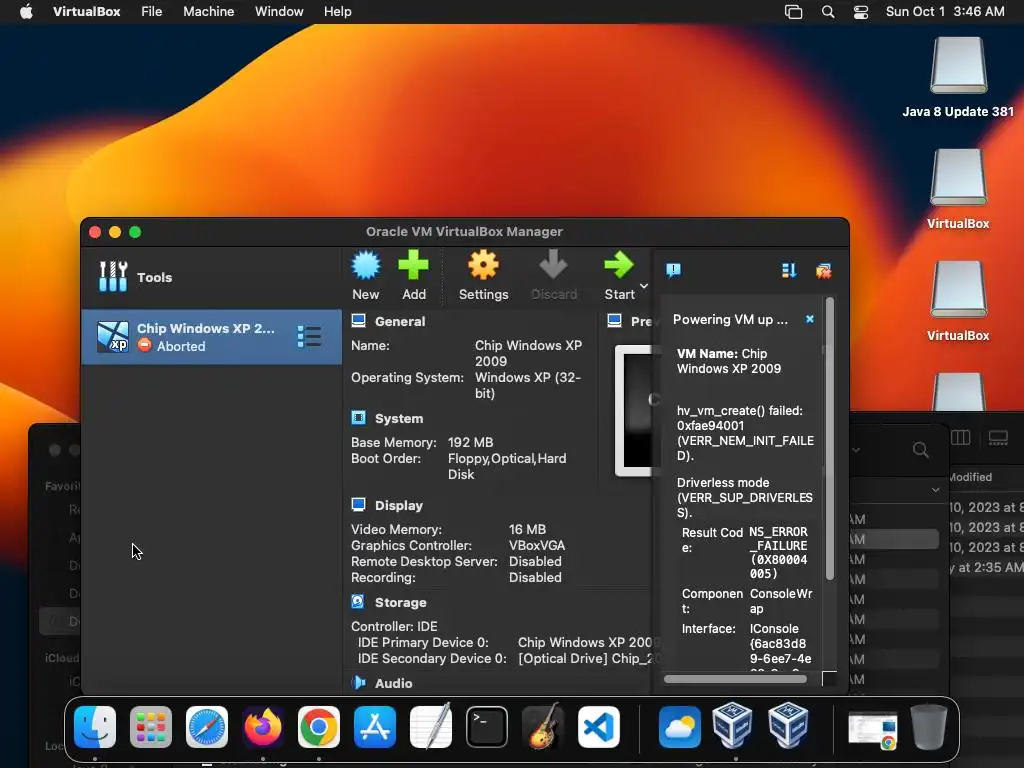Image resolution: width=1024 pixels, height=768 pixels.
Task: Open the Apple menu
Action: point(26,12)
